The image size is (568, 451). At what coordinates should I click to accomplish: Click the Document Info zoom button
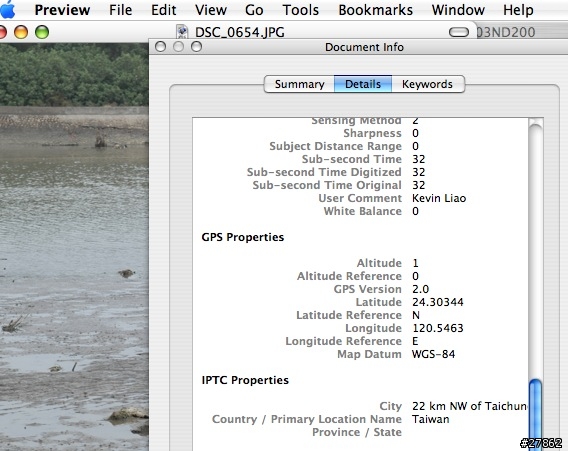tap(196, 47)
